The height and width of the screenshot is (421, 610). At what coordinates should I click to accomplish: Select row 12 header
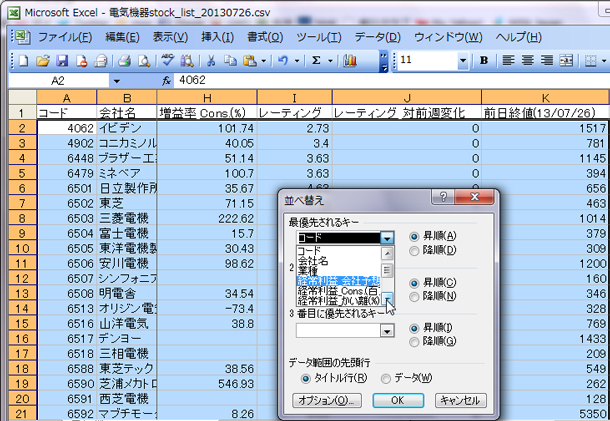[x=22, y=279]
